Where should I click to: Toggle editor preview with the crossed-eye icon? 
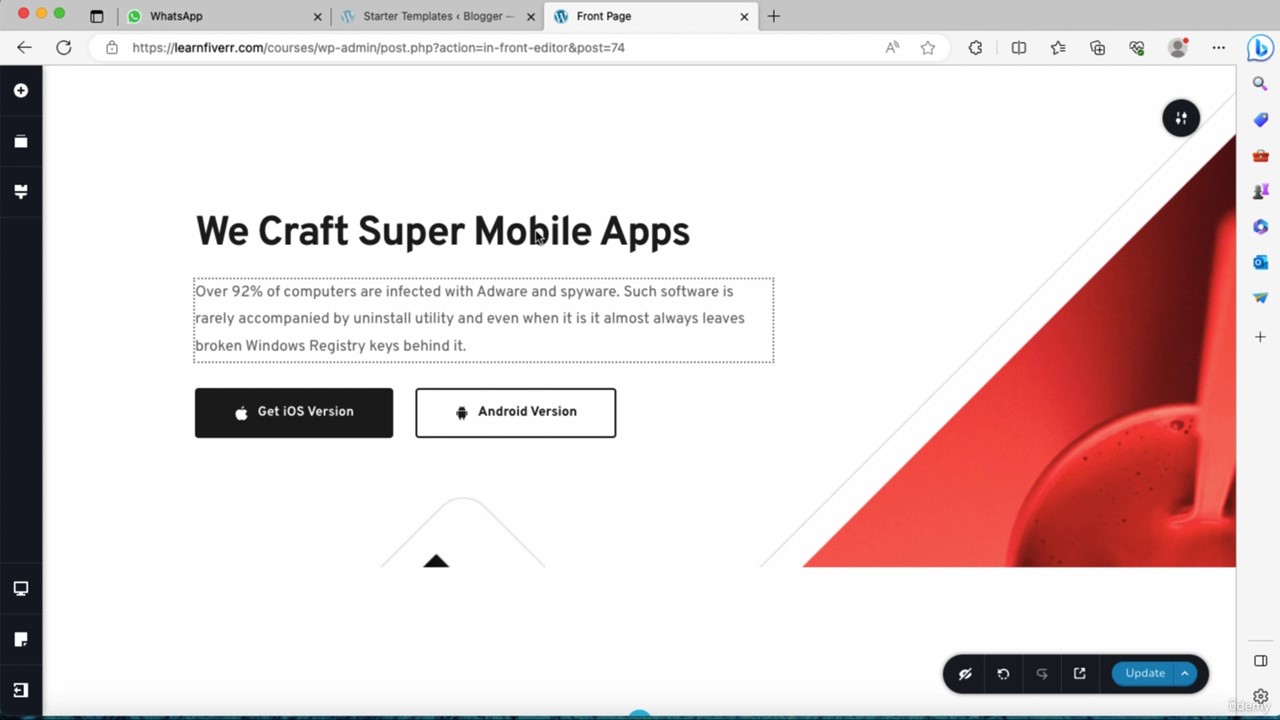coord(965,674)
